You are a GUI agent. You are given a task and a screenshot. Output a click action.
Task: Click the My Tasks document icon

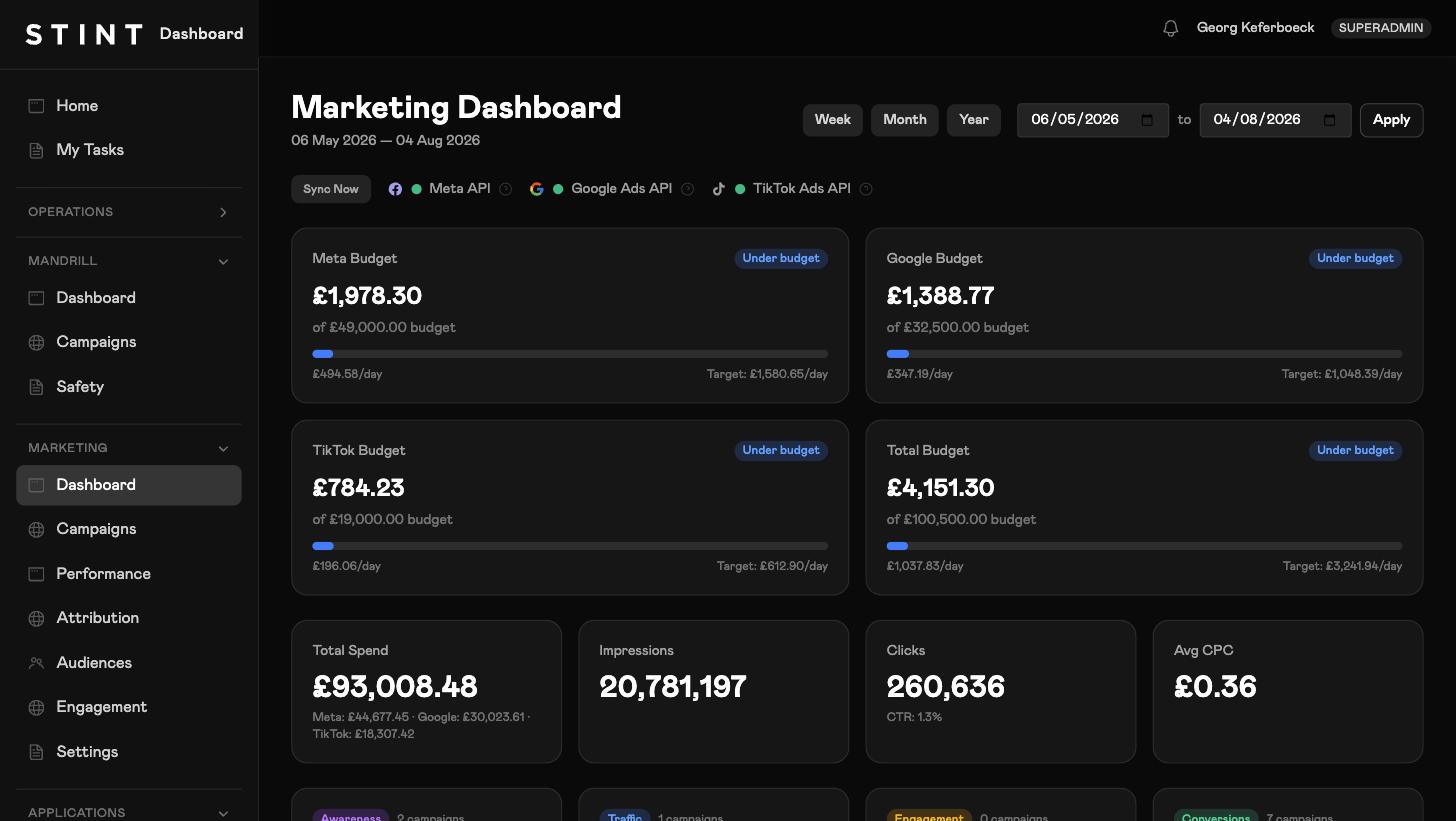[x=36, y=150]
